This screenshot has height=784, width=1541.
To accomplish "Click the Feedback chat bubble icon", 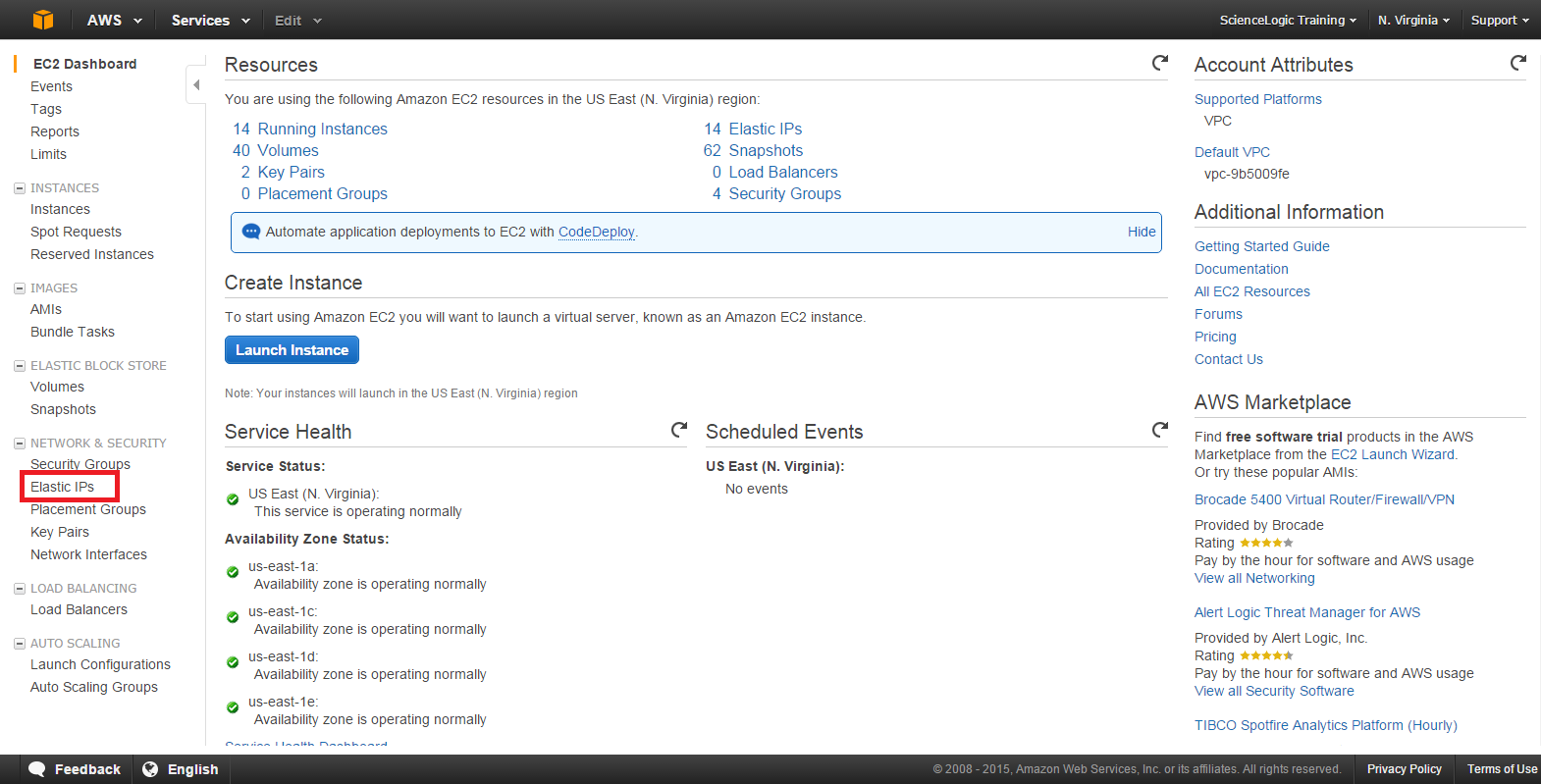I will tap(37, 769).
